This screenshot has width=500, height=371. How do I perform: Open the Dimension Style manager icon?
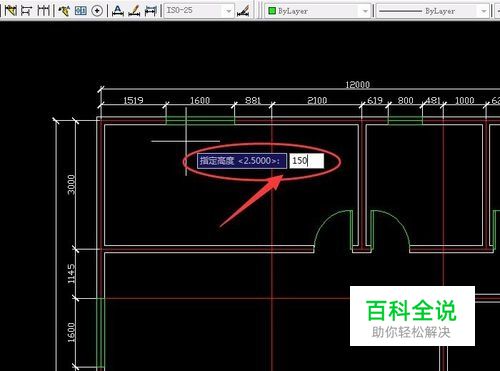(x=243, y=11)
